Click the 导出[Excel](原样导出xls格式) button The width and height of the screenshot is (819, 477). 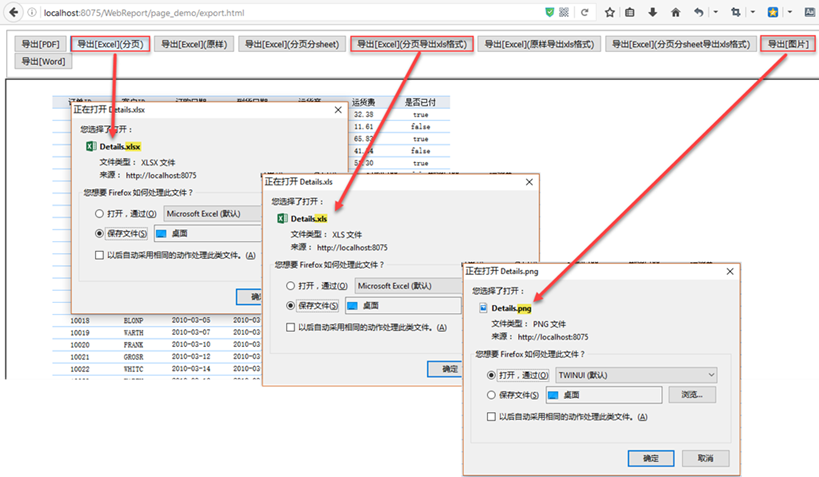539,44
